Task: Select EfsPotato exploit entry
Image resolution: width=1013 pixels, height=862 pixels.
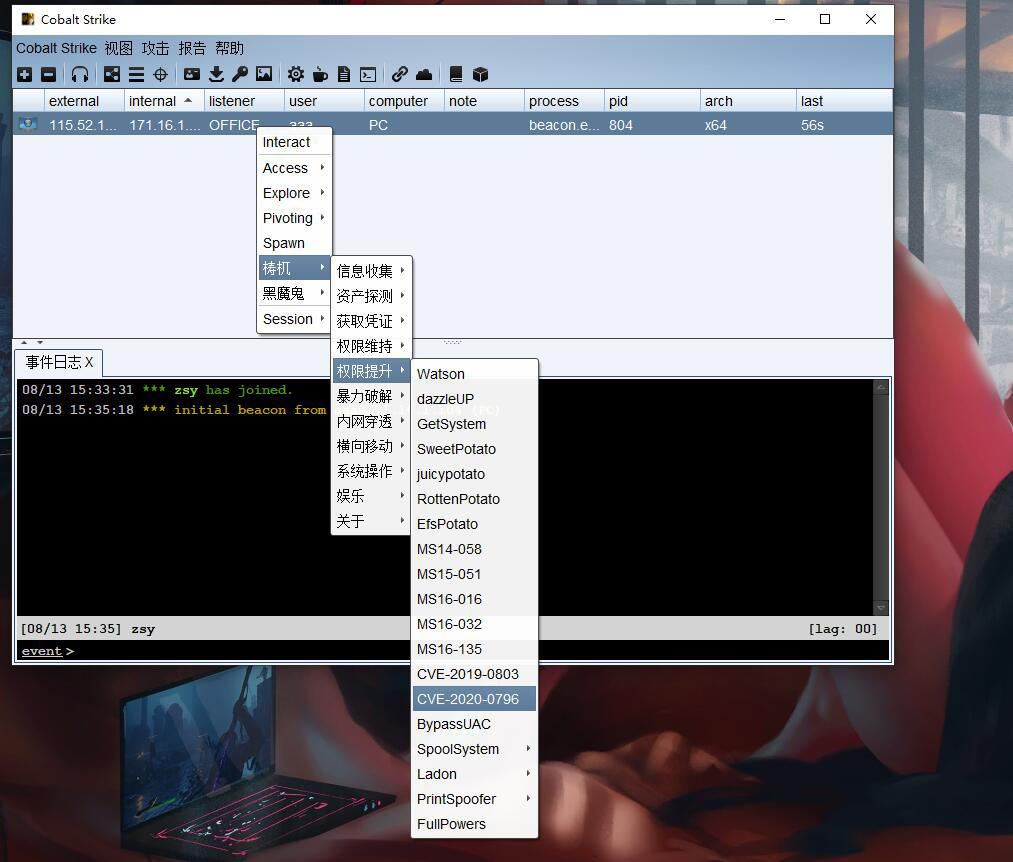Action: (x=474, y=524)
